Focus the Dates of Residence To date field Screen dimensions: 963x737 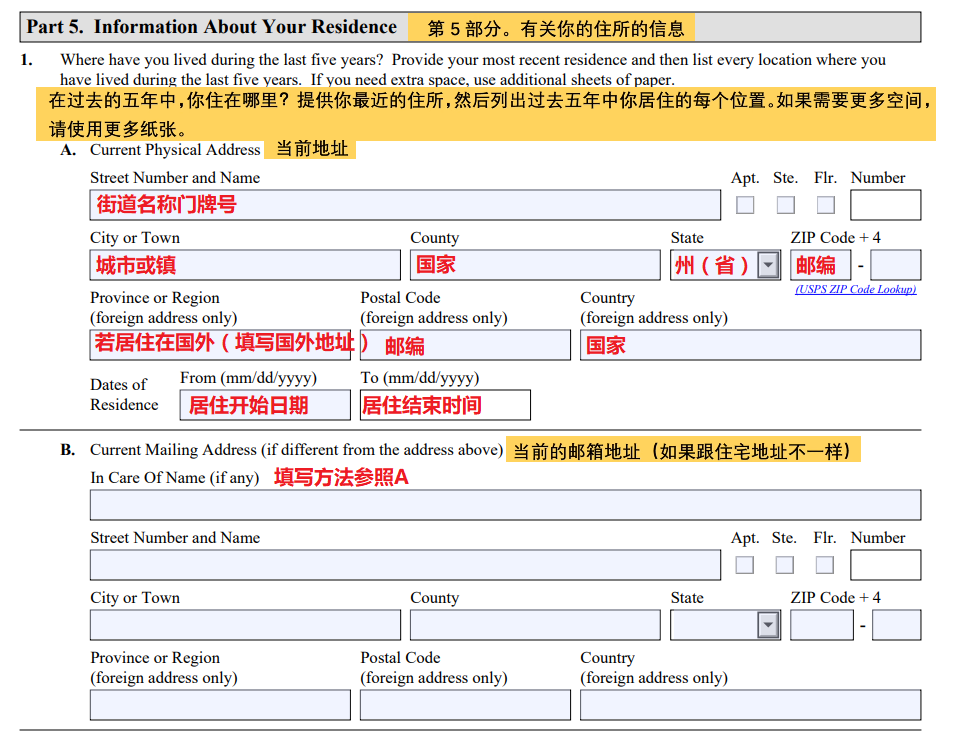[445, 405]
